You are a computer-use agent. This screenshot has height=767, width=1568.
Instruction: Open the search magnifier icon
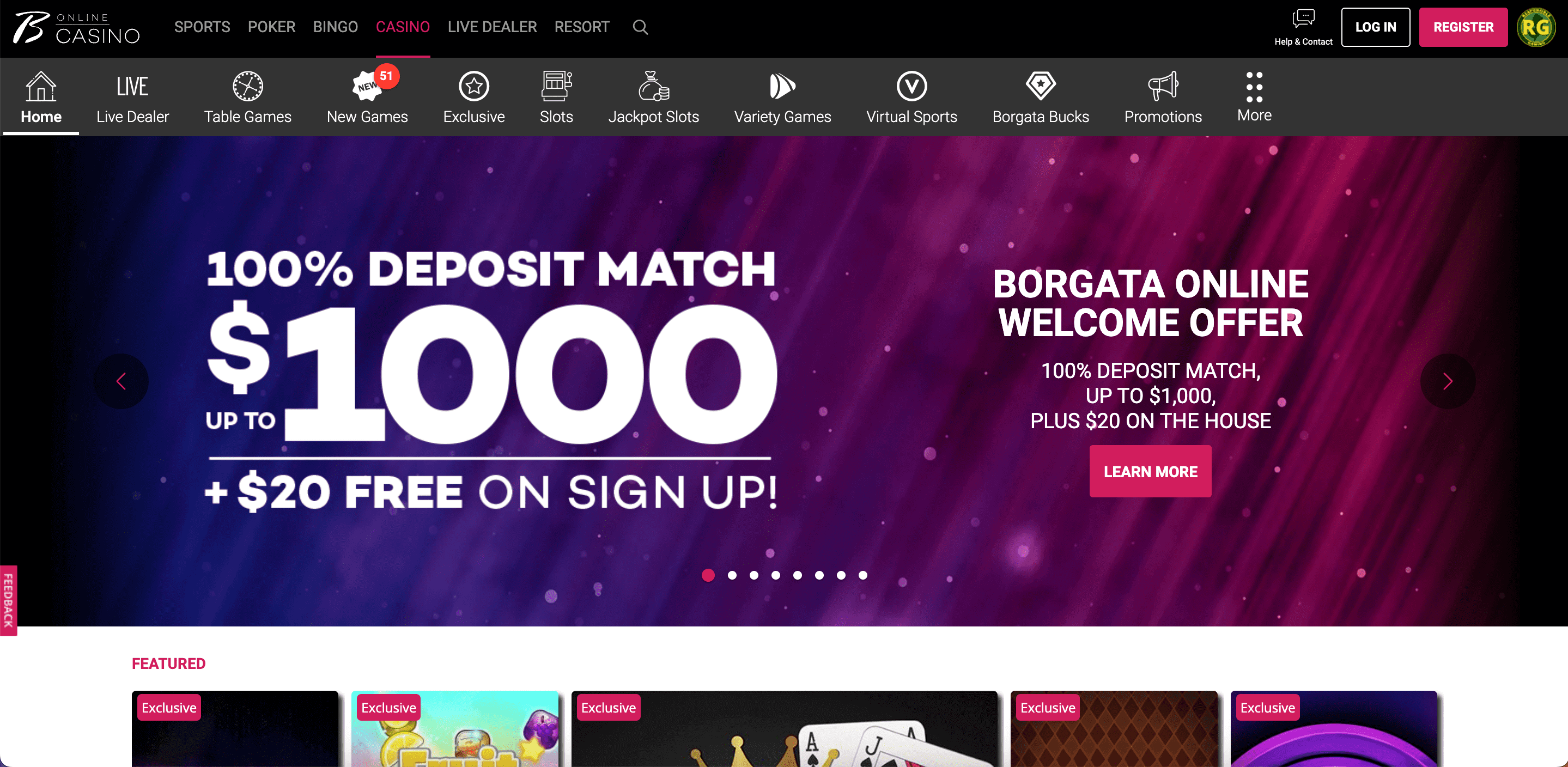[x=640, y=27]
